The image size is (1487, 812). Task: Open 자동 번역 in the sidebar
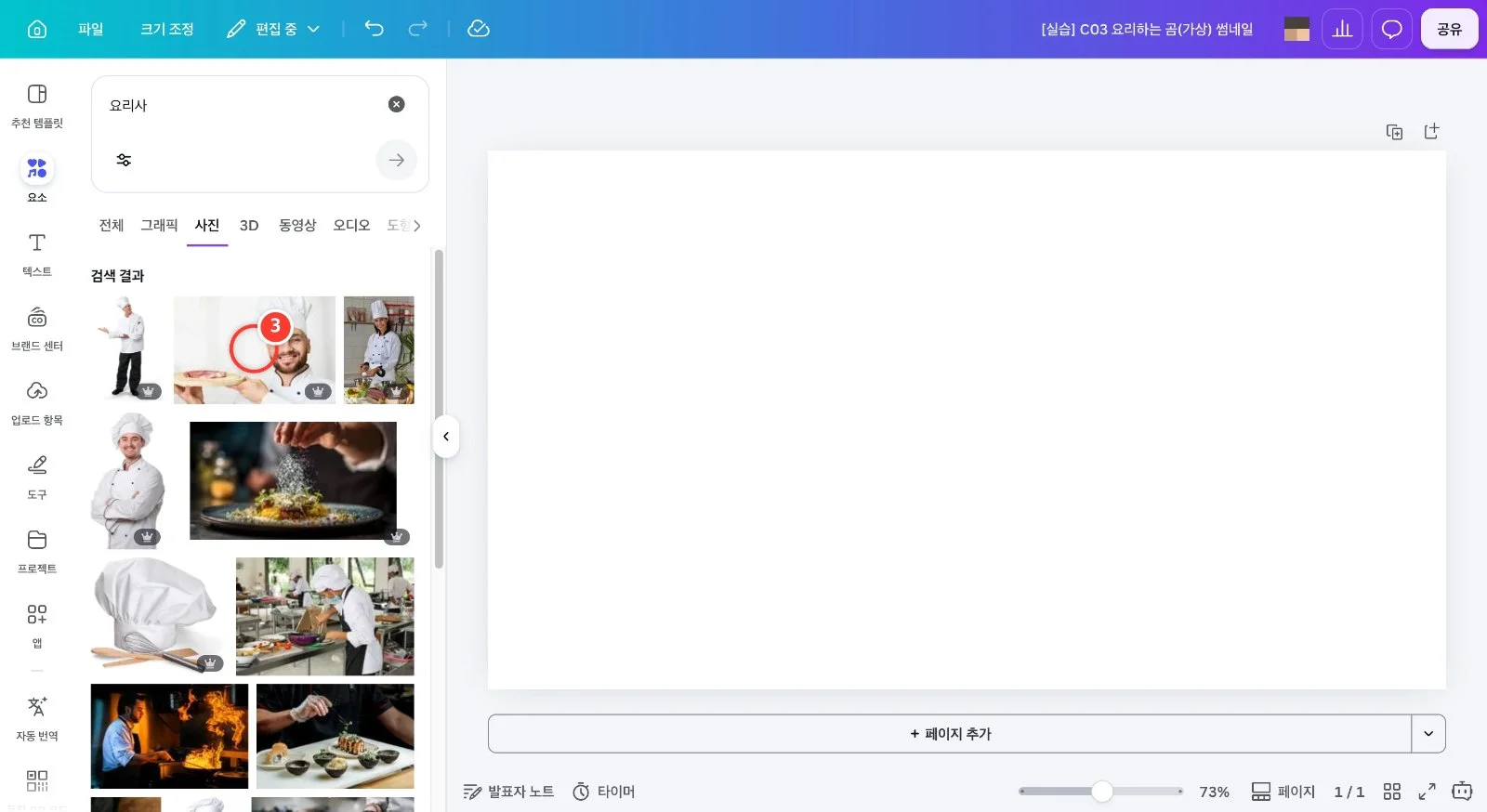(37, 719)
